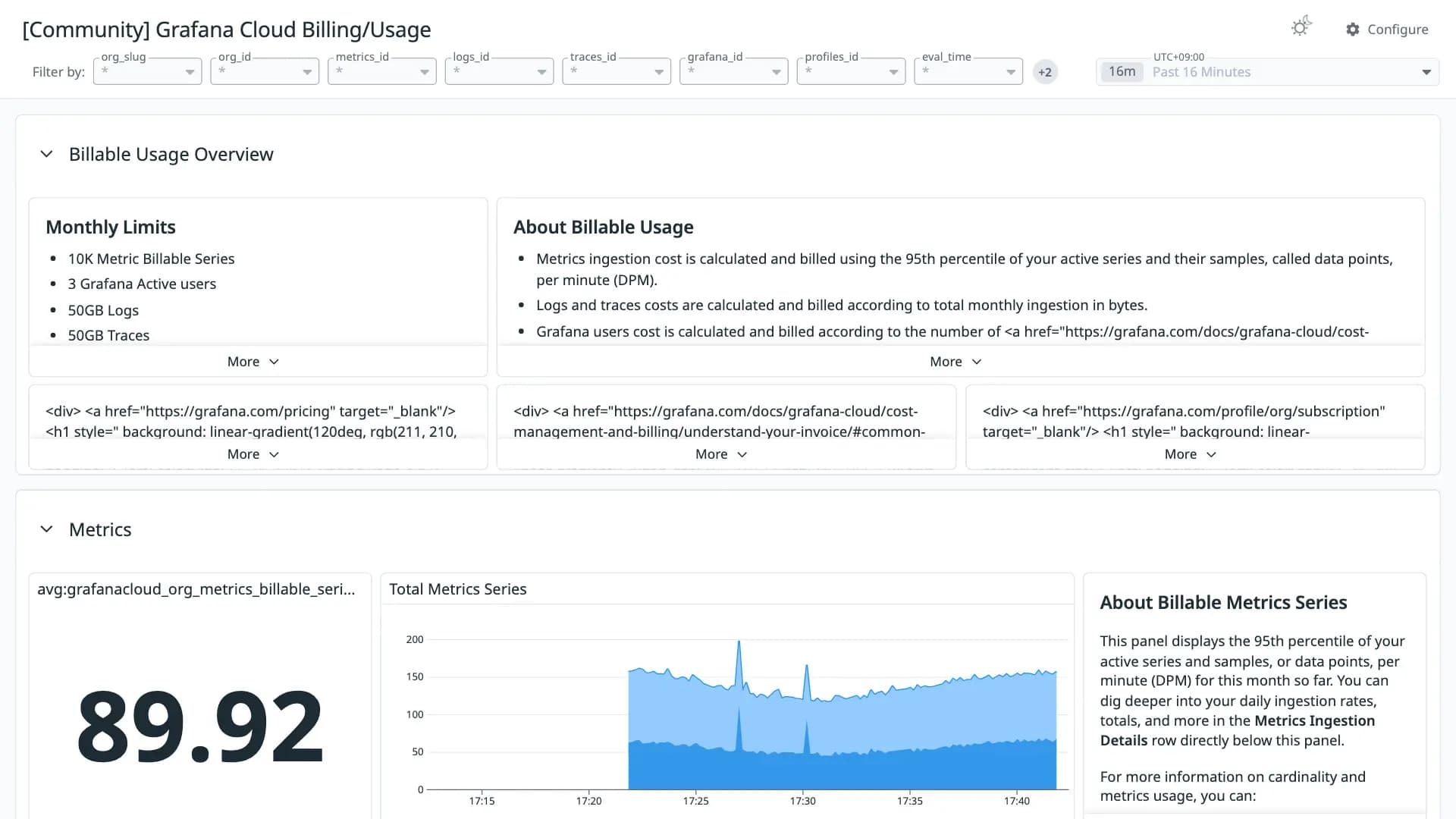The height and width of the screenshot is (819, 1456).
Task: Open the profiles_id filter dropdown
Action: point(851,71)
